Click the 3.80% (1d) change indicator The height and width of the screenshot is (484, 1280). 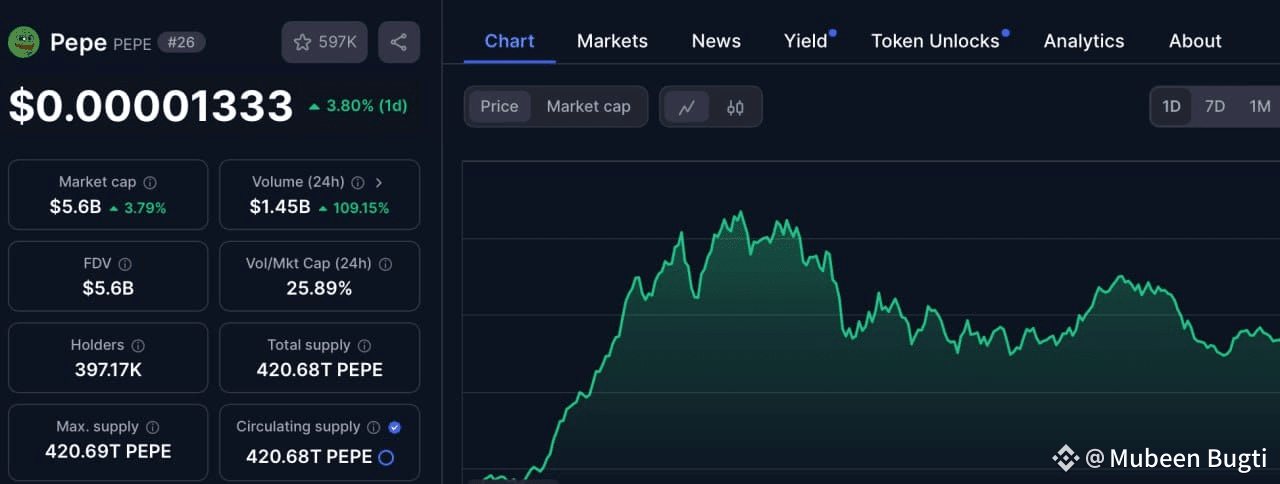358,105
